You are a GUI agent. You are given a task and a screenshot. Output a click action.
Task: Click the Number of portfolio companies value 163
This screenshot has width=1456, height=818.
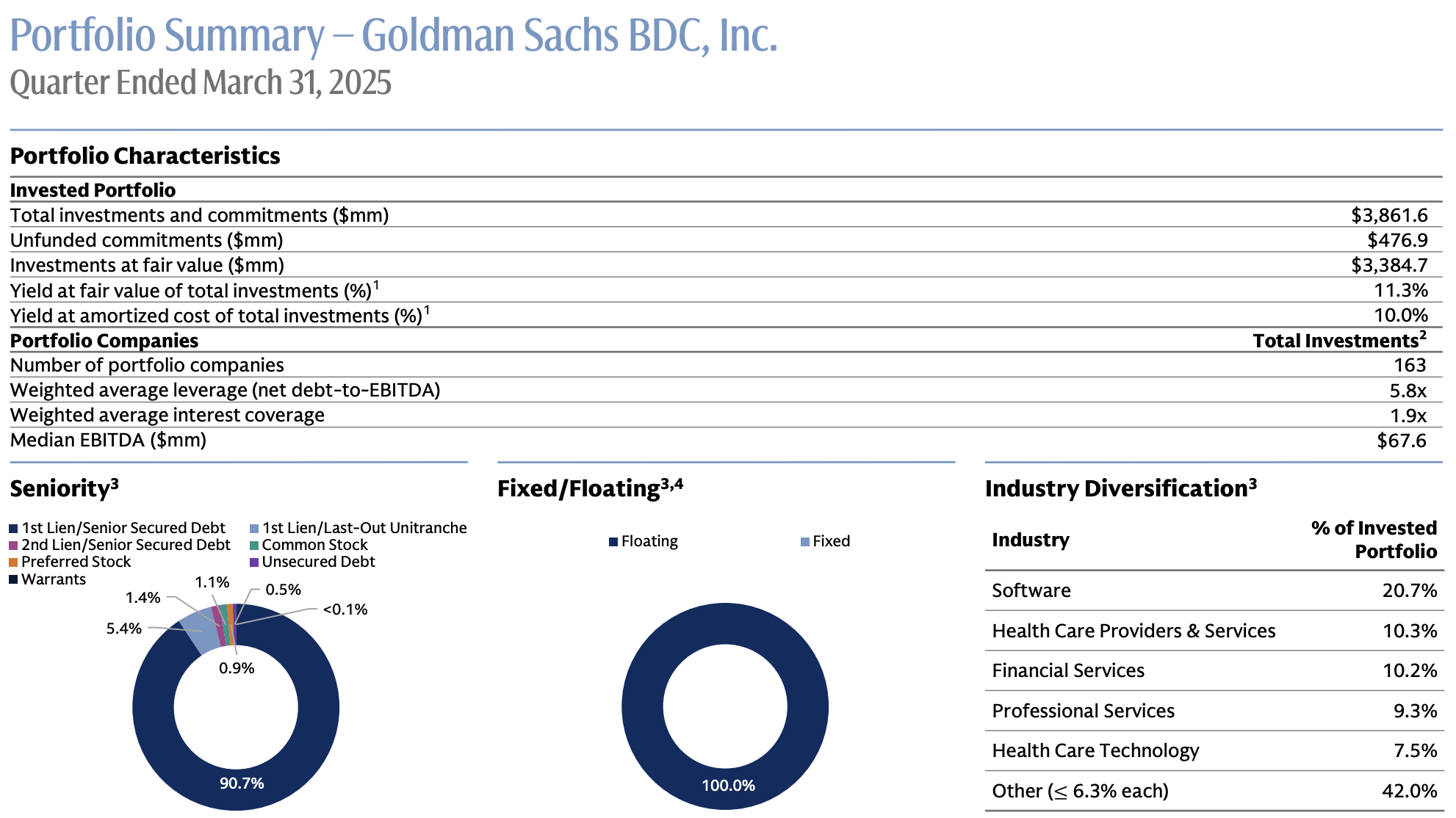click(1409, 365)
